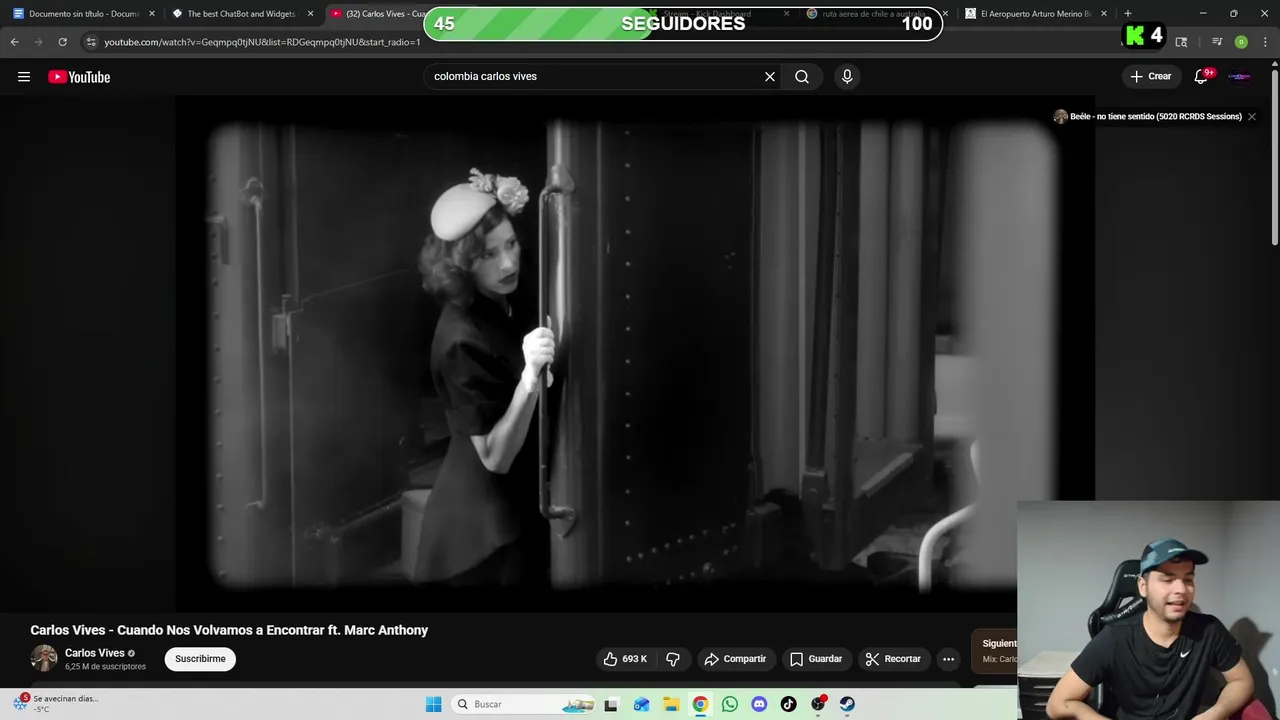
Task: Open Discord from the taskbar
Action: [x=759, y=704]
